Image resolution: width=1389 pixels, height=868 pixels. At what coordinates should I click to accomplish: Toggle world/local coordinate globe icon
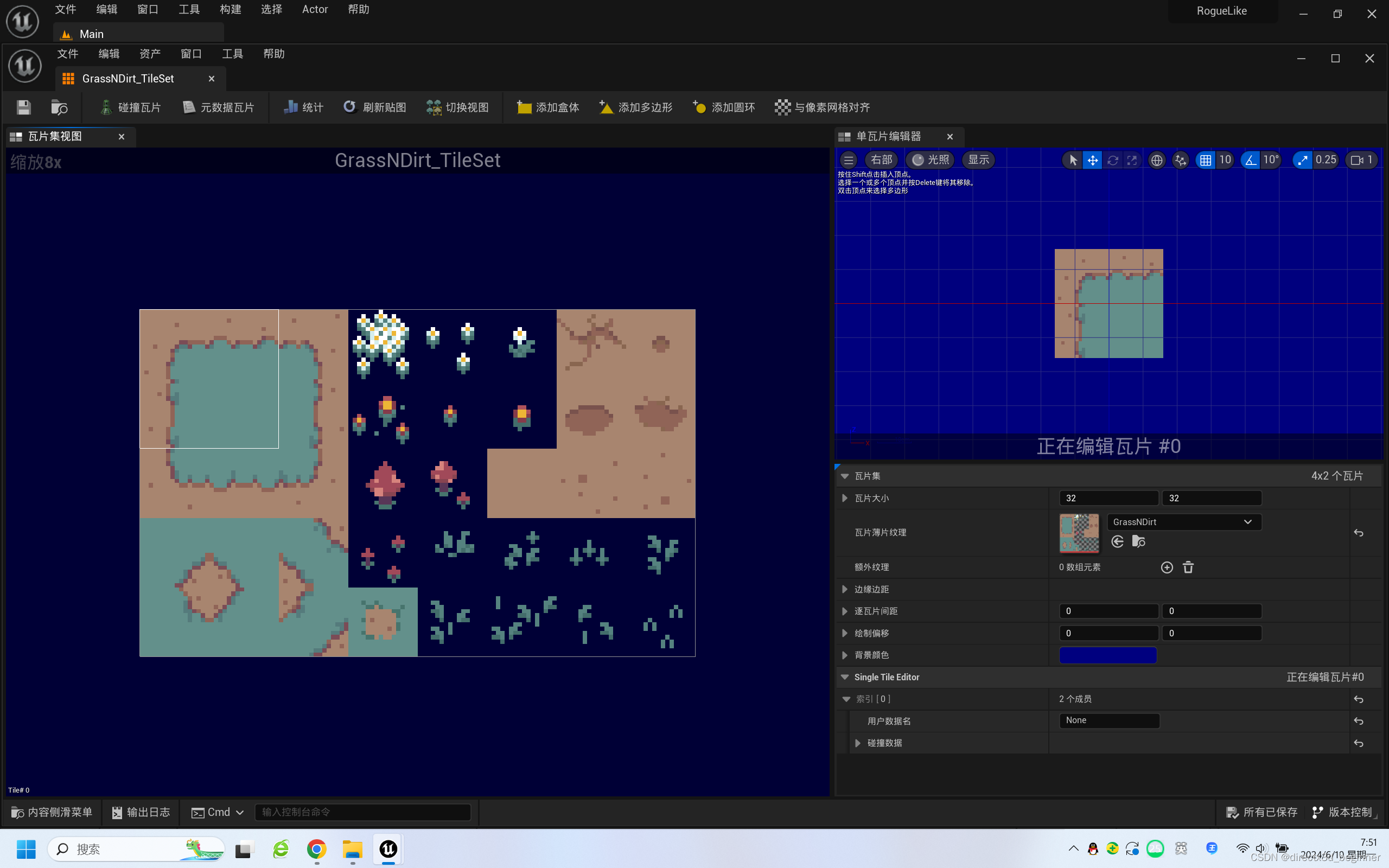1157,160
